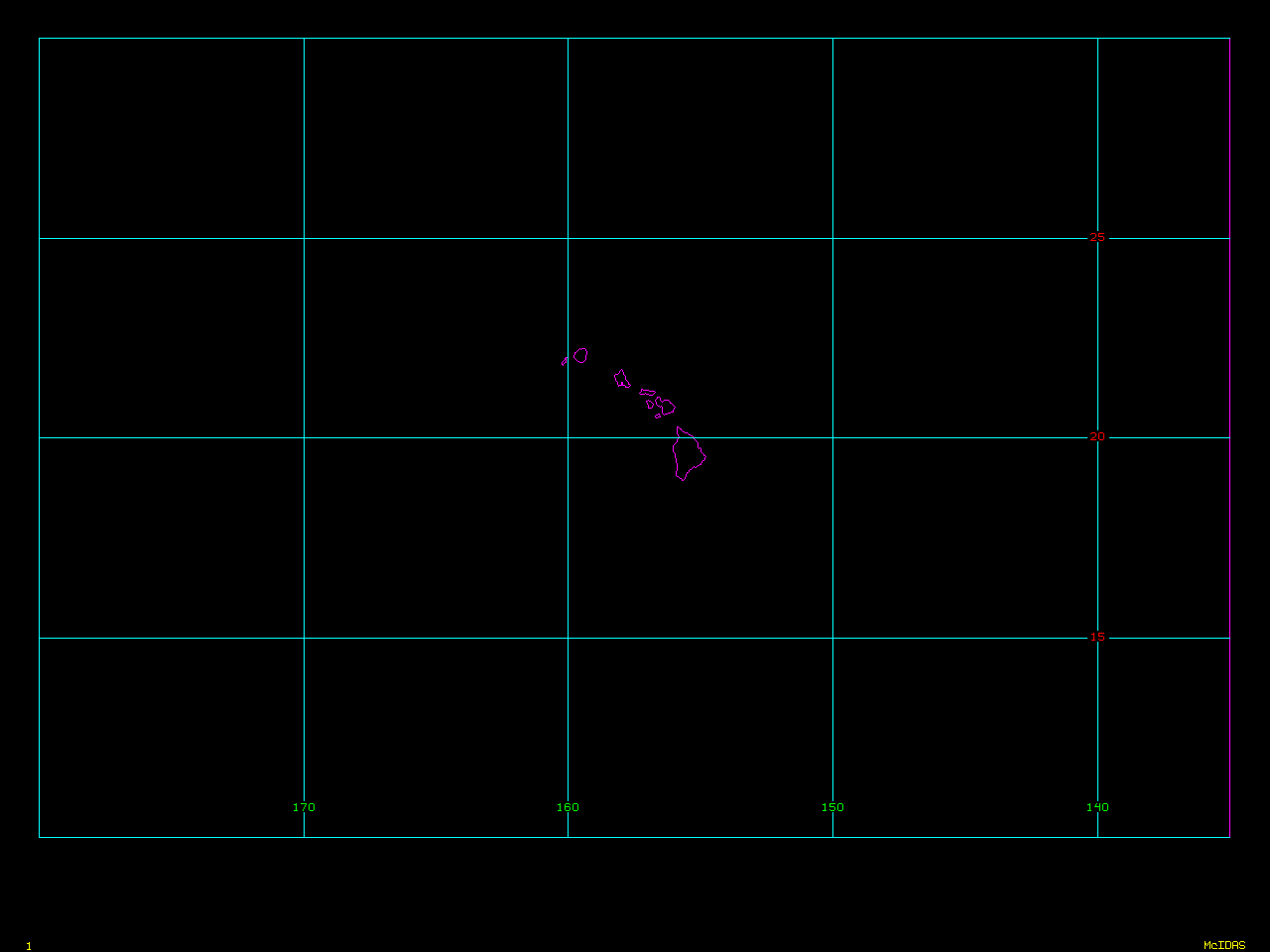The height and width of the screenshot is (952, 1270).
Task: Click the McIDAS label
Action: click(1224, 946)
